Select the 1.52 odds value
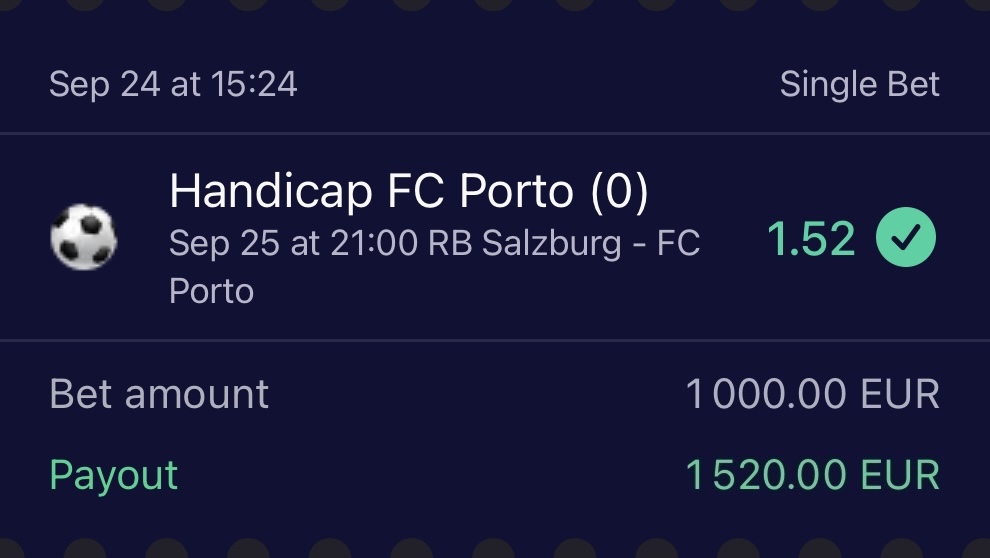The width and height of the screenshot is (990, 558). [811, 239]
